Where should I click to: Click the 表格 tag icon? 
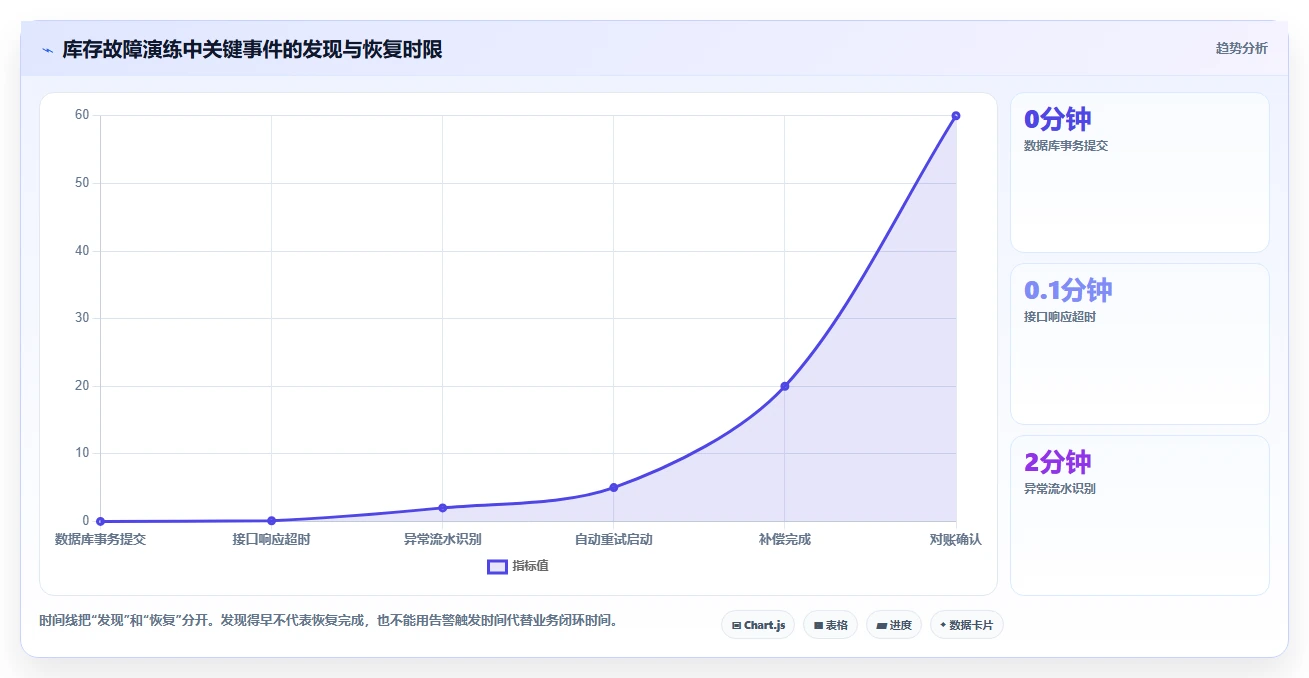[x=818, y=625]
